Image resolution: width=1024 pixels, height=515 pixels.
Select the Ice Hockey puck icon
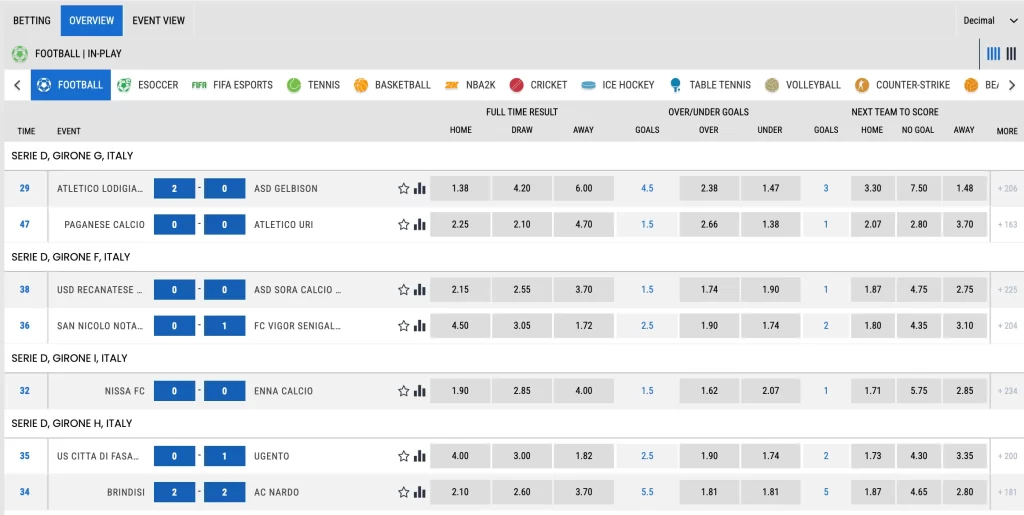(x=588, y=85)
